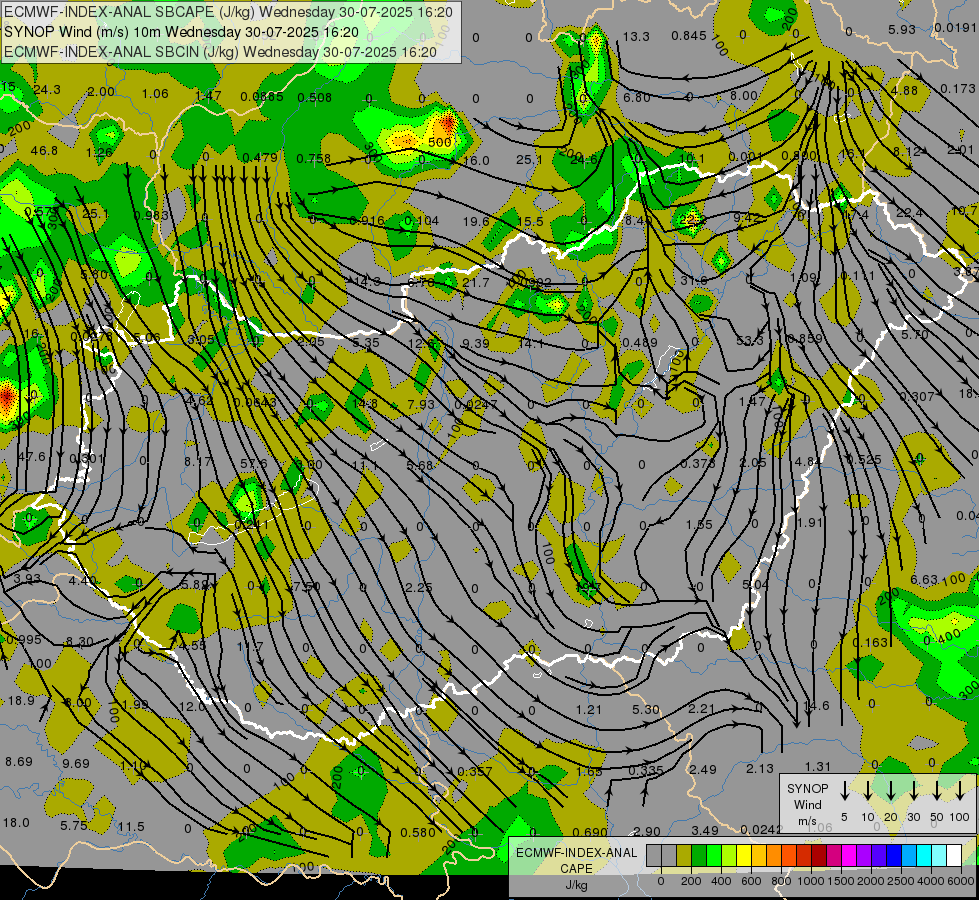Click the 1000 tick label in CAPE legend
Image resolution: width=979 pixels, height=900 pixels.
[811, 881]
